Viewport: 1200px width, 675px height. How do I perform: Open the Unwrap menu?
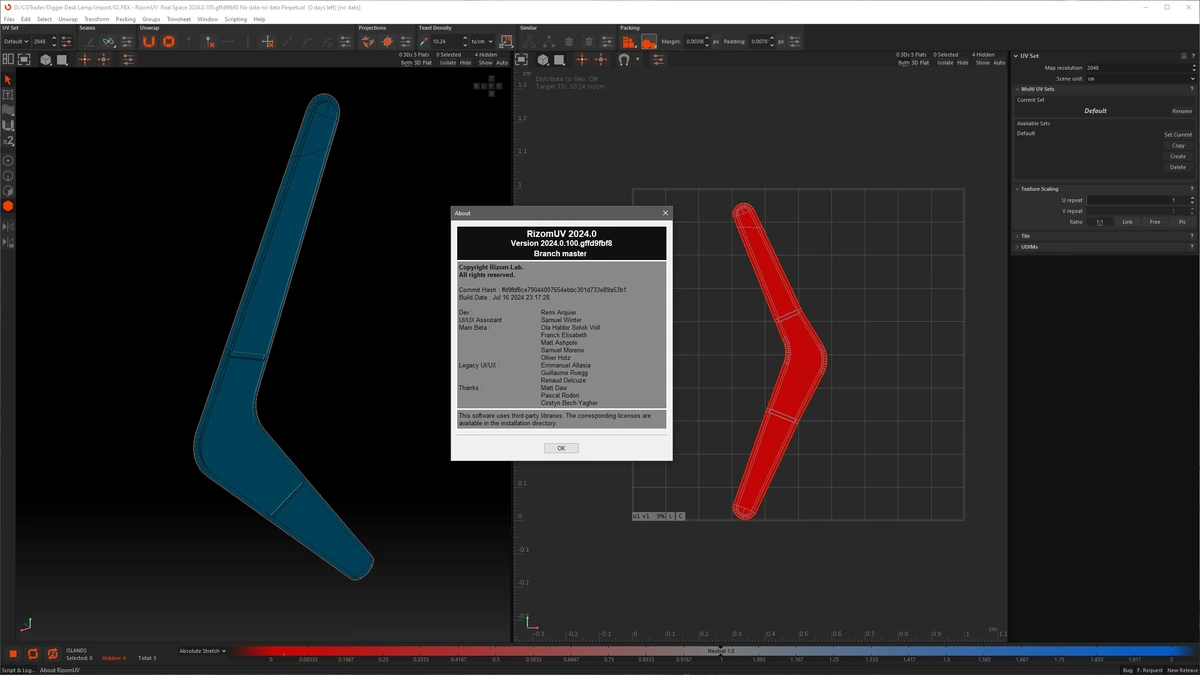68,19
